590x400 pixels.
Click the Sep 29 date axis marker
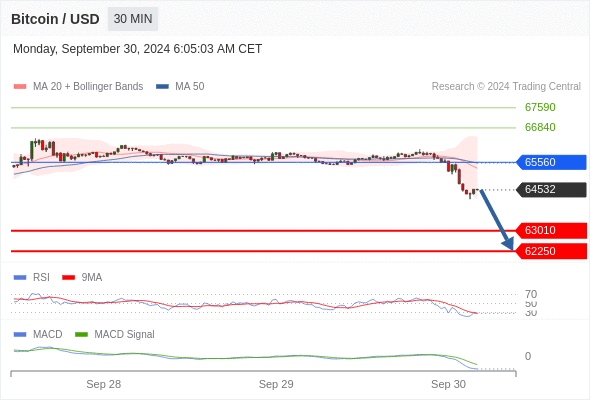pyautogui.click(x=276, y=384)
